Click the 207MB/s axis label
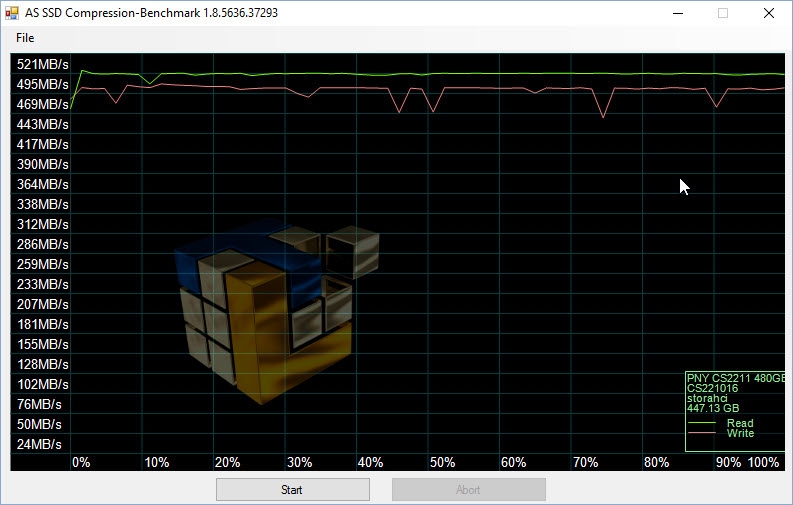This screenshot has height=505, width=793. coord(42,304)
